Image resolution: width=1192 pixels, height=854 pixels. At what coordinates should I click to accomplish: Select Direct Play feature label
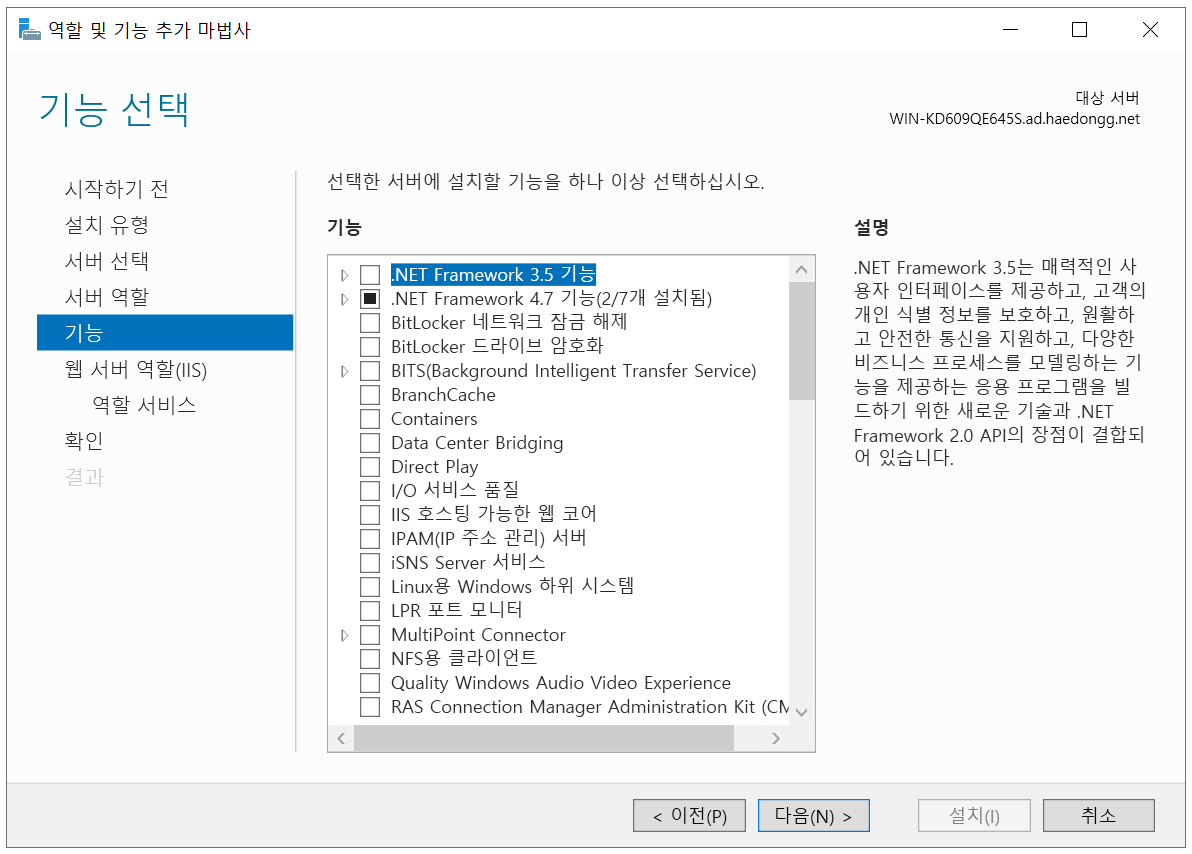tap(434, 467)
